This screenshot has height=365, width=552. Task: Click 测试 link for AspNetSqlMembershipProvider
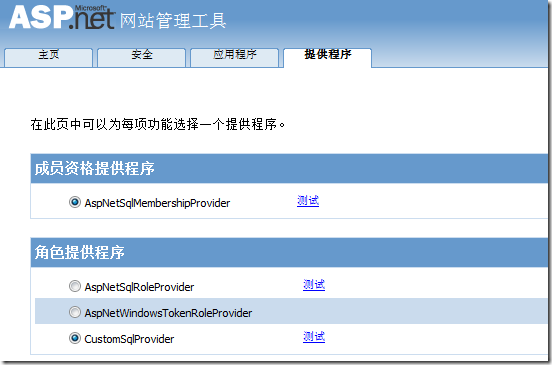pos(308,201)
